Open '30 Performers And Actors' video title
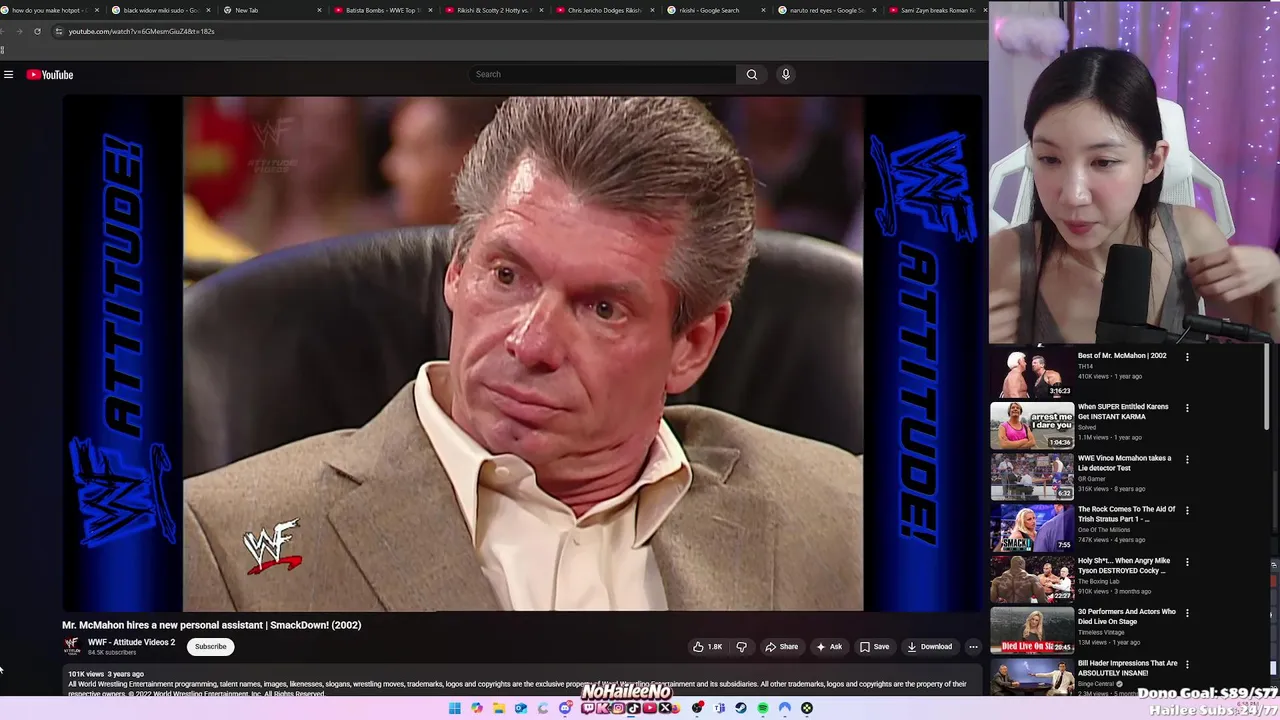This screenshot has width=1280, height=720. click(x=1127, y=616)
